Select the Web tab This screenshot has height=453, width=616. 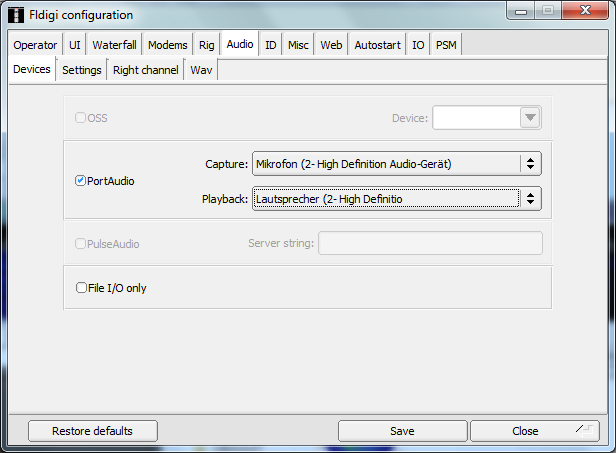331,45
